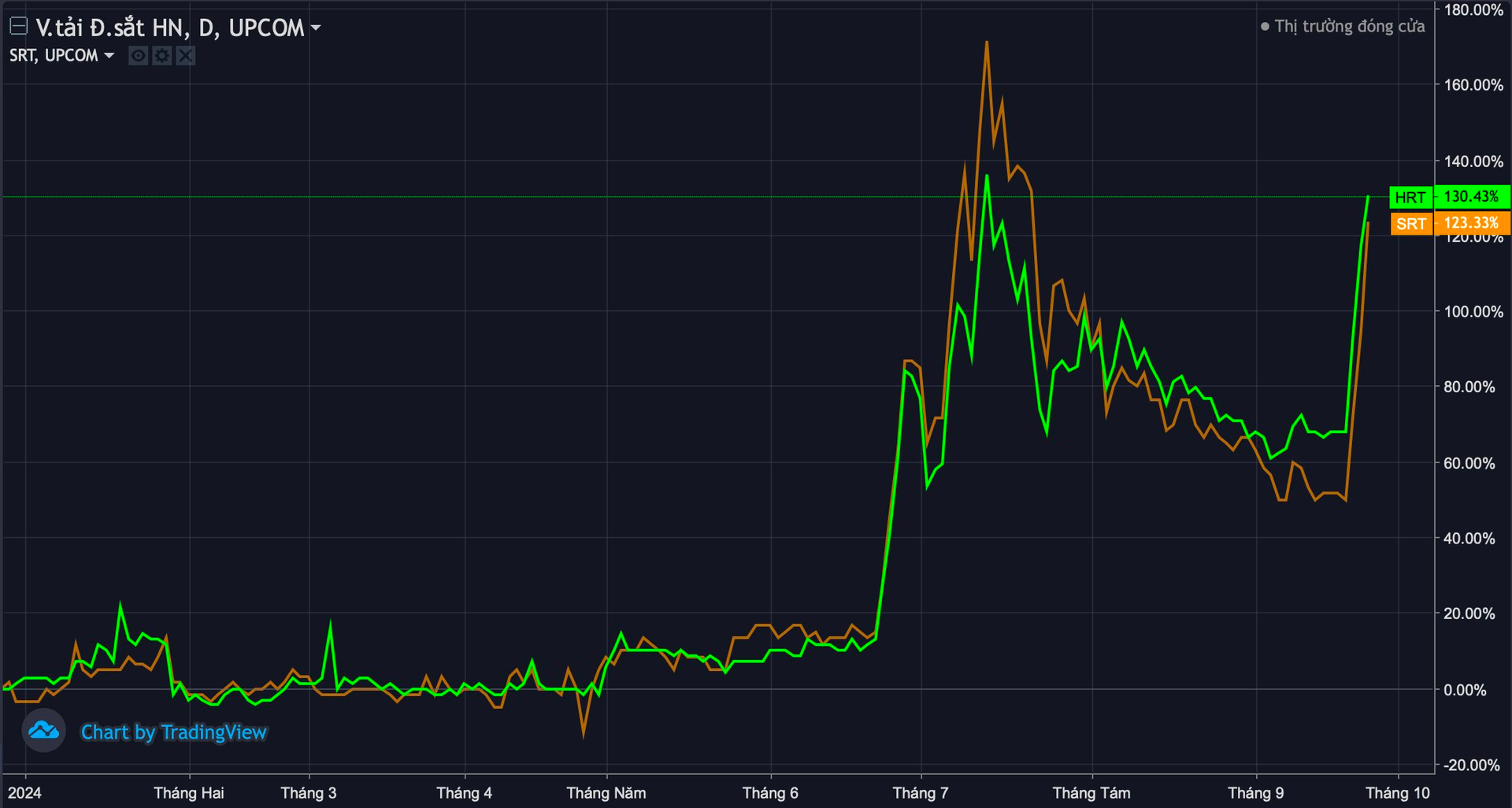The image size is (1512, 808).
Task: Click the 40.00% price axis label
Action: tap(1469, 539)
